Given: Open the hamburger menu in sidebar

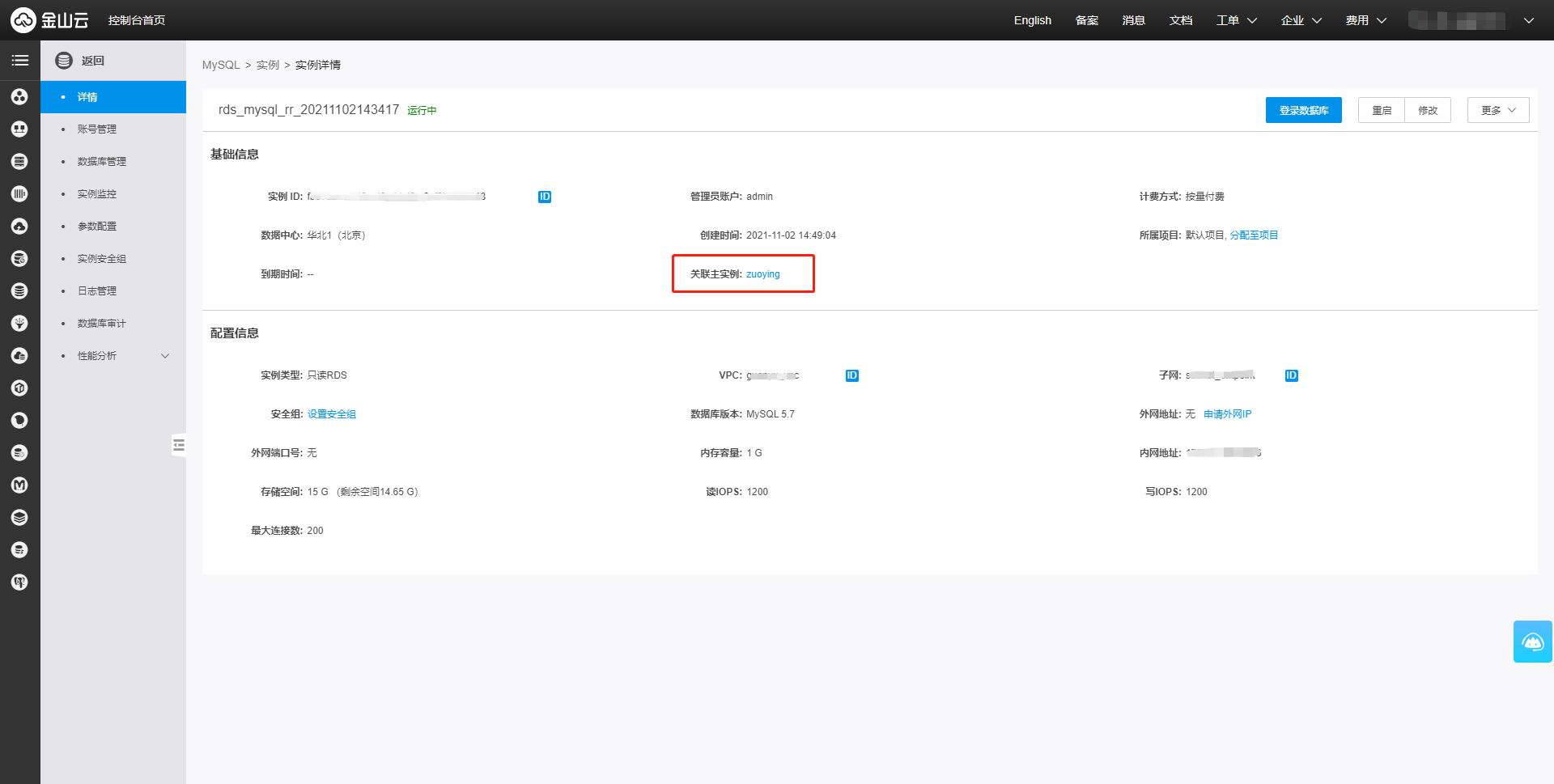Looking at the screenshot, I should [20, 61].
